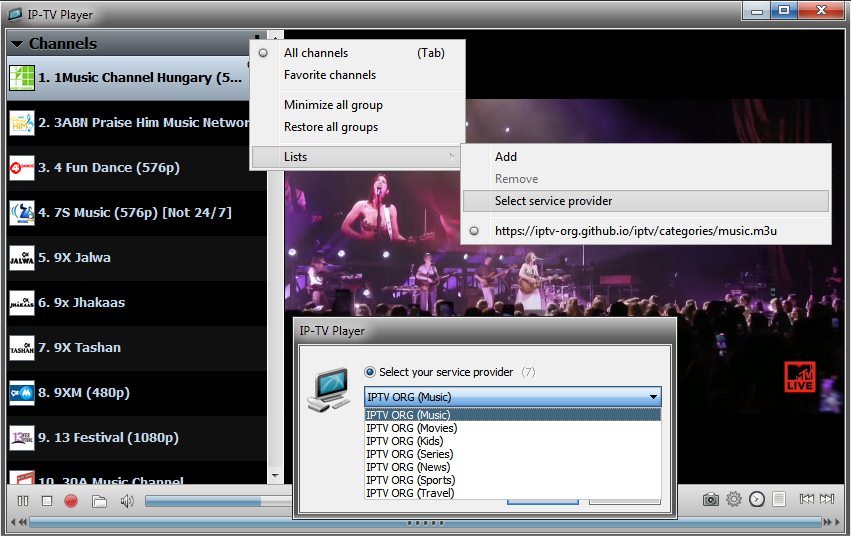This screenshot has height=536, width=851.
Task: Select channel 5. 9X Jalwa
Action: pyautogui.click(x=137, y=258)
